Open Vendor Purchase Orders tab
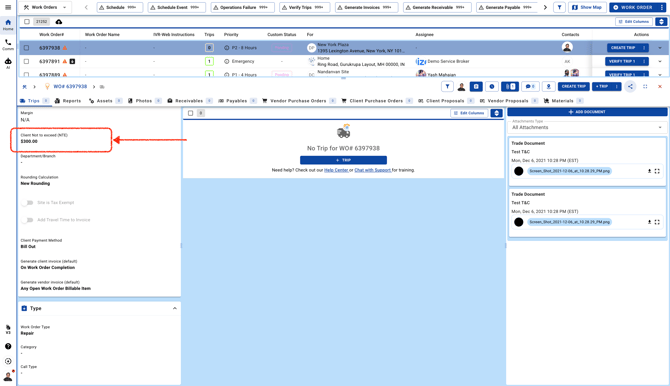The width and height of the screenshot is (670, 386). 299,101
